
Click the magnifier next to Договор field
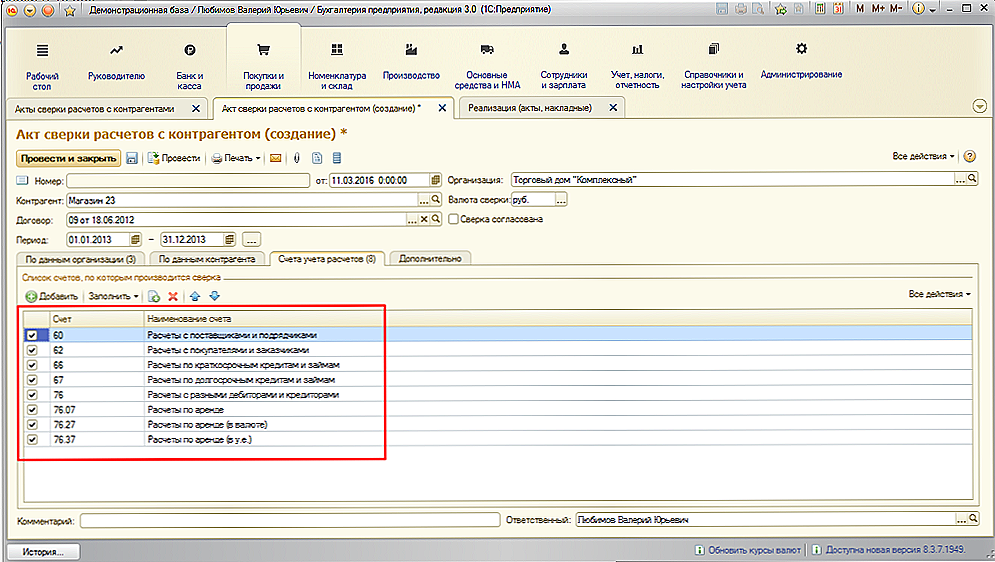[x=435, y=219]
